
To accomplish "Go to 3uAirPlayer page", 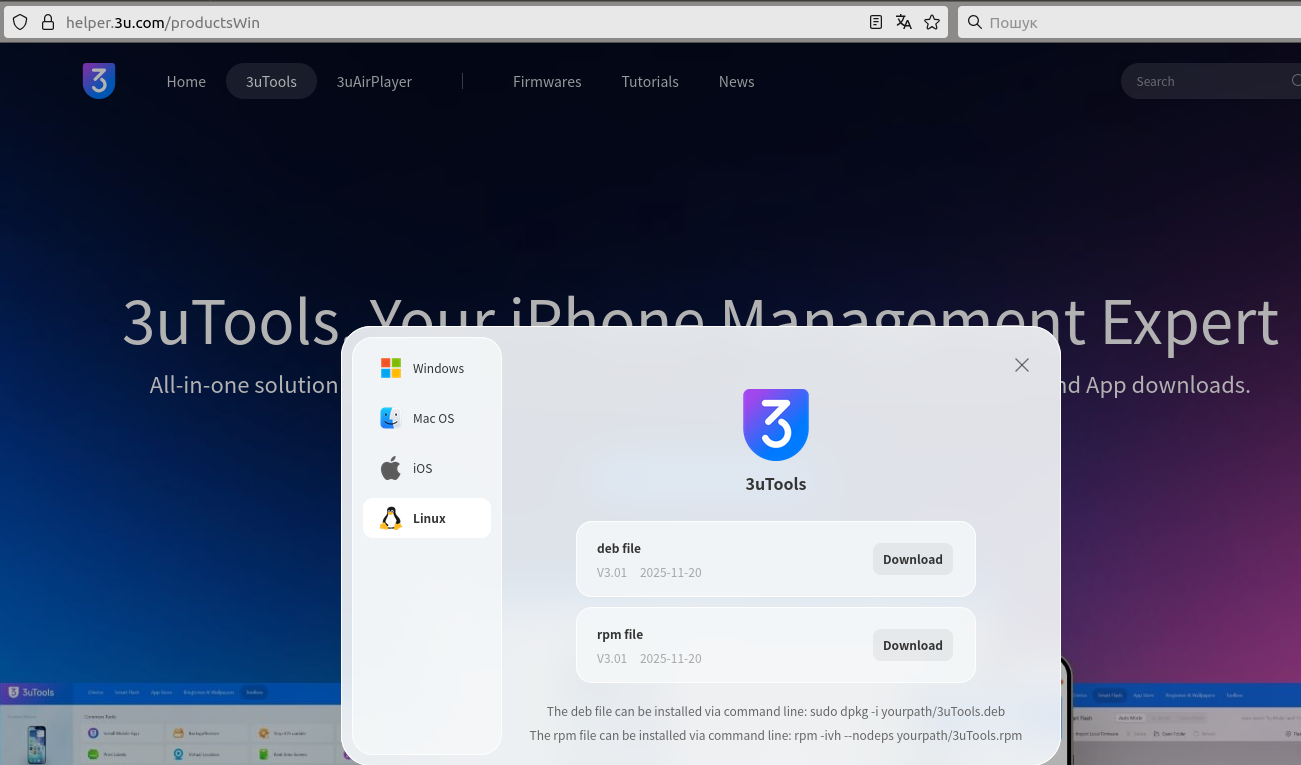I will click(x=374, y=82).
